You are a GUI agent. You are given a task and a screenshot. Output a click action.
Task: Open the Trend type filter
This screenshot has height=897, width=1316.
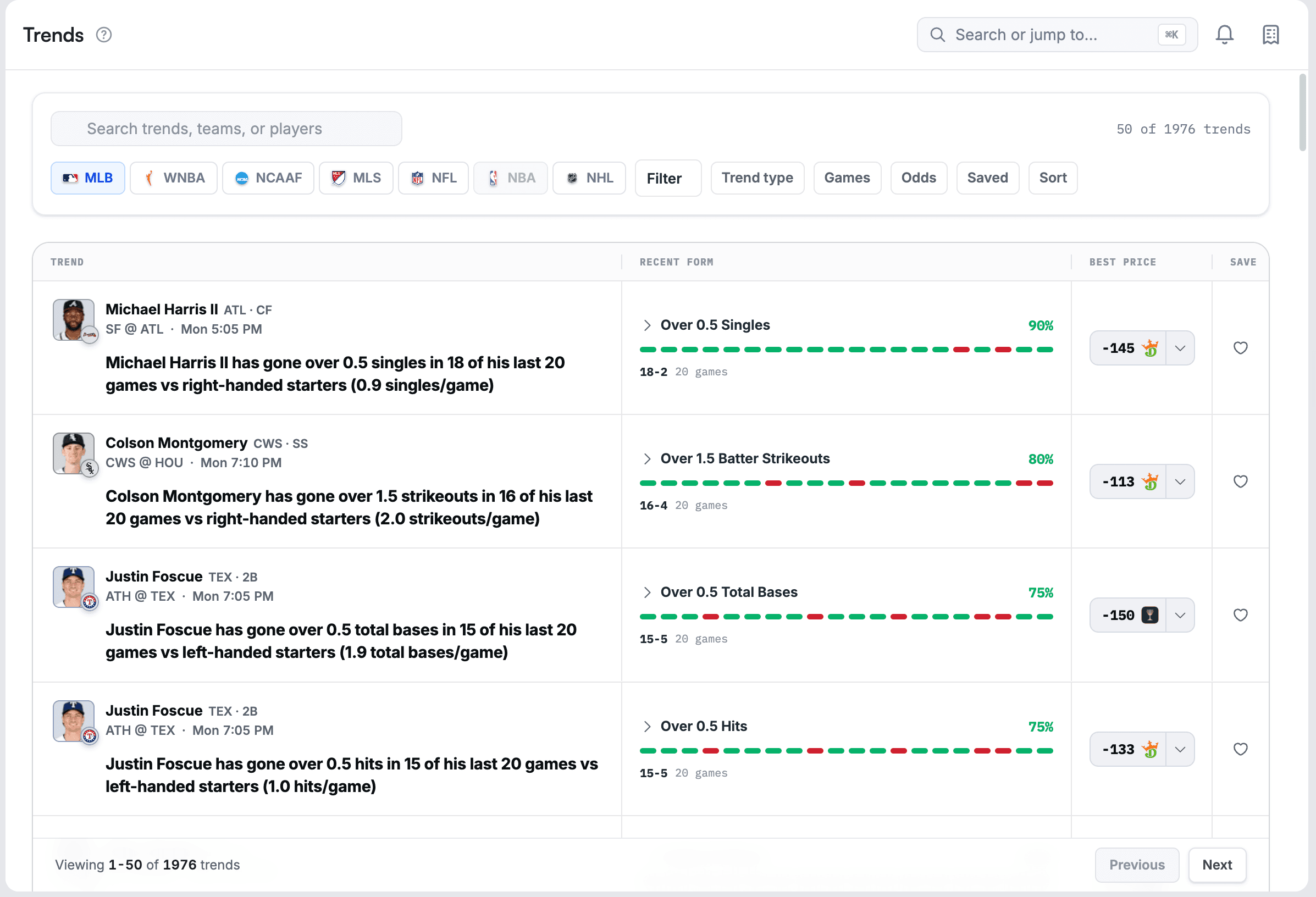pos(757,178)
